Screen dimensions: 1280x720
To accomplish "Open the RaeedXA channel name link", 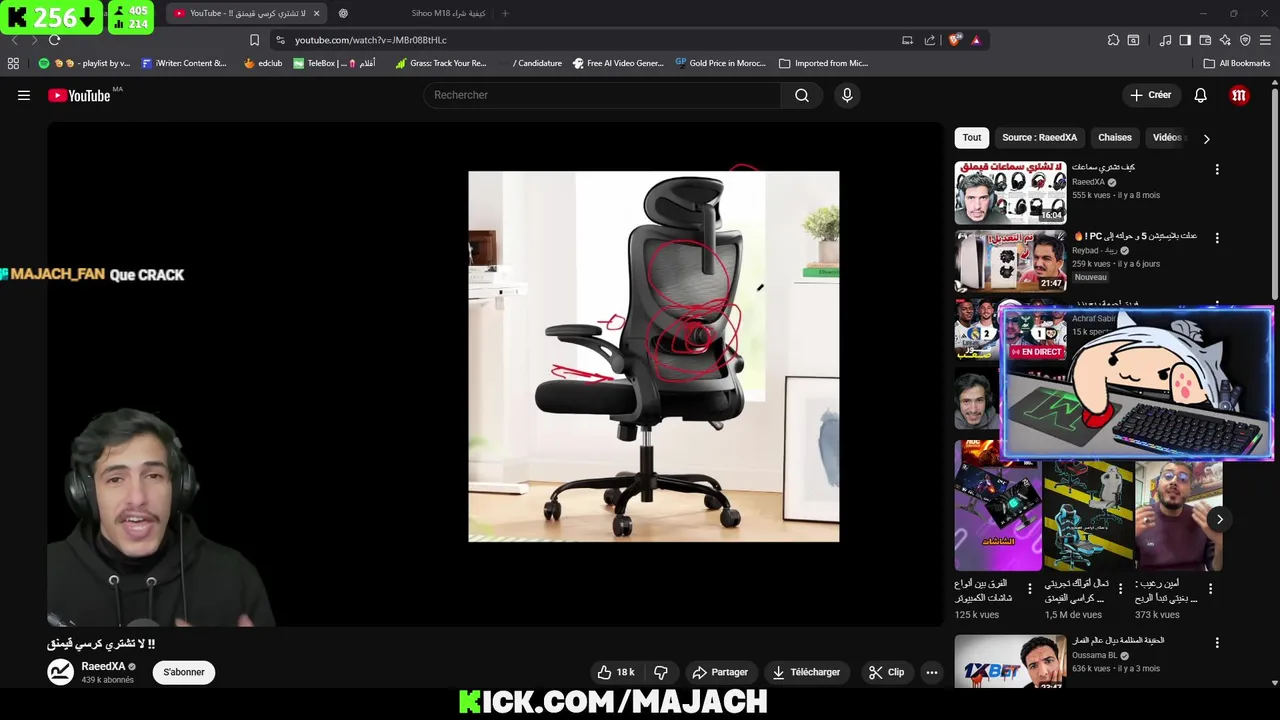I will (x=103, y=666).
